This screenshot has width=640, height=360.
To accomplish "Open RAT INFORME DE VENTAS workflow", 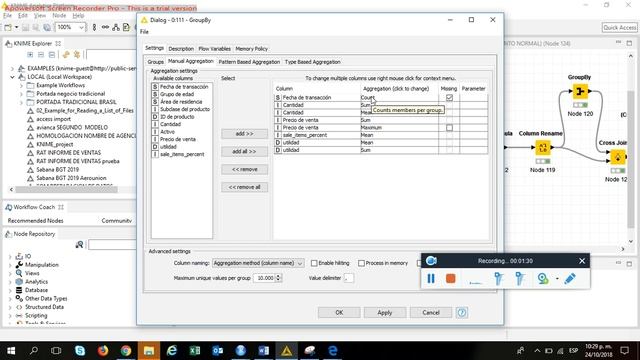I will pyautogui.click(x=68, y=153).
